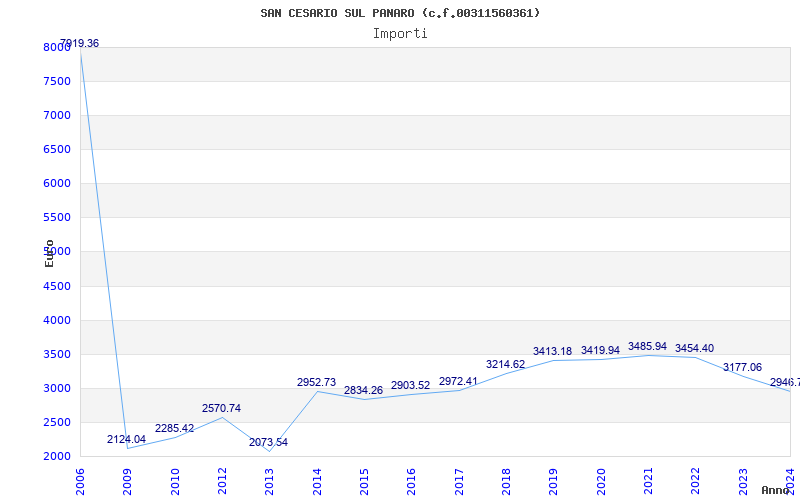Select the San Cesario Sul Panaro title
Image resolution: width=800 pixels, height=500 pixels.
[400, 13]
